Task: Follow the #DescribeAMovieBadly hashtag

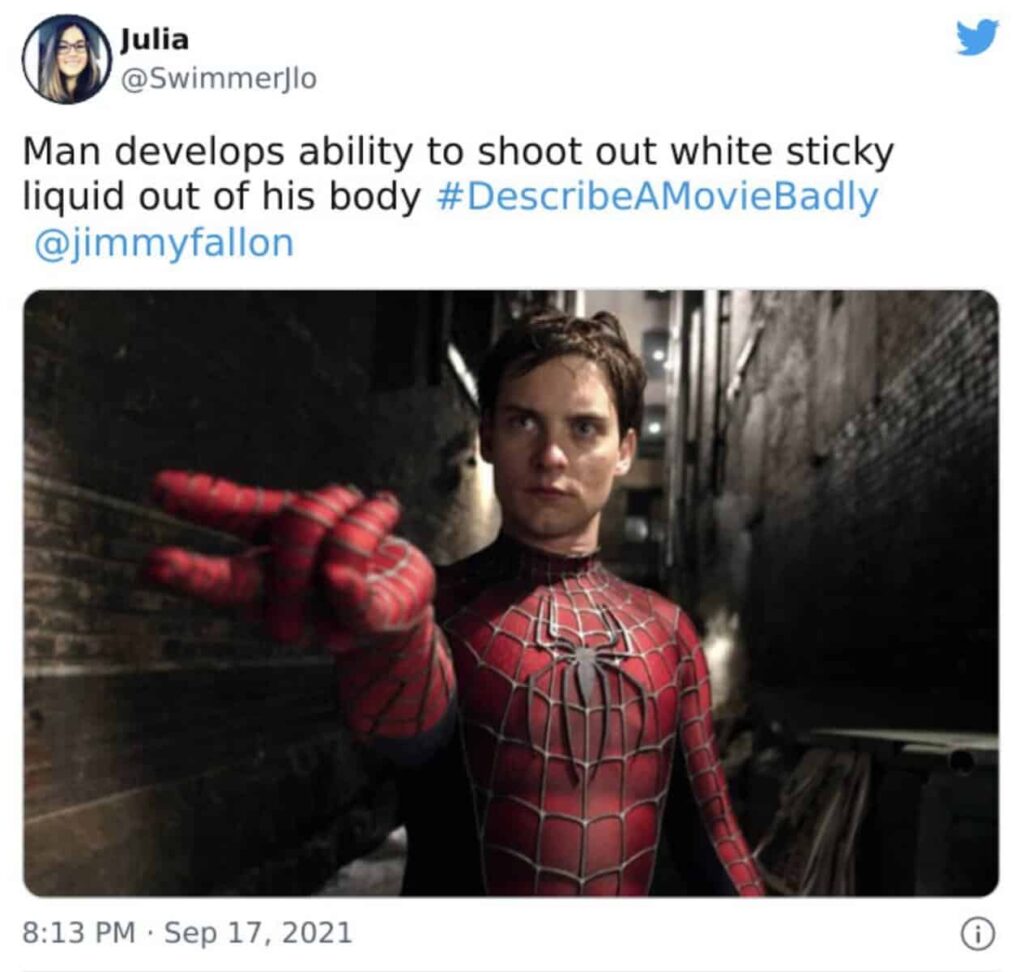Action: coord(656,197)
